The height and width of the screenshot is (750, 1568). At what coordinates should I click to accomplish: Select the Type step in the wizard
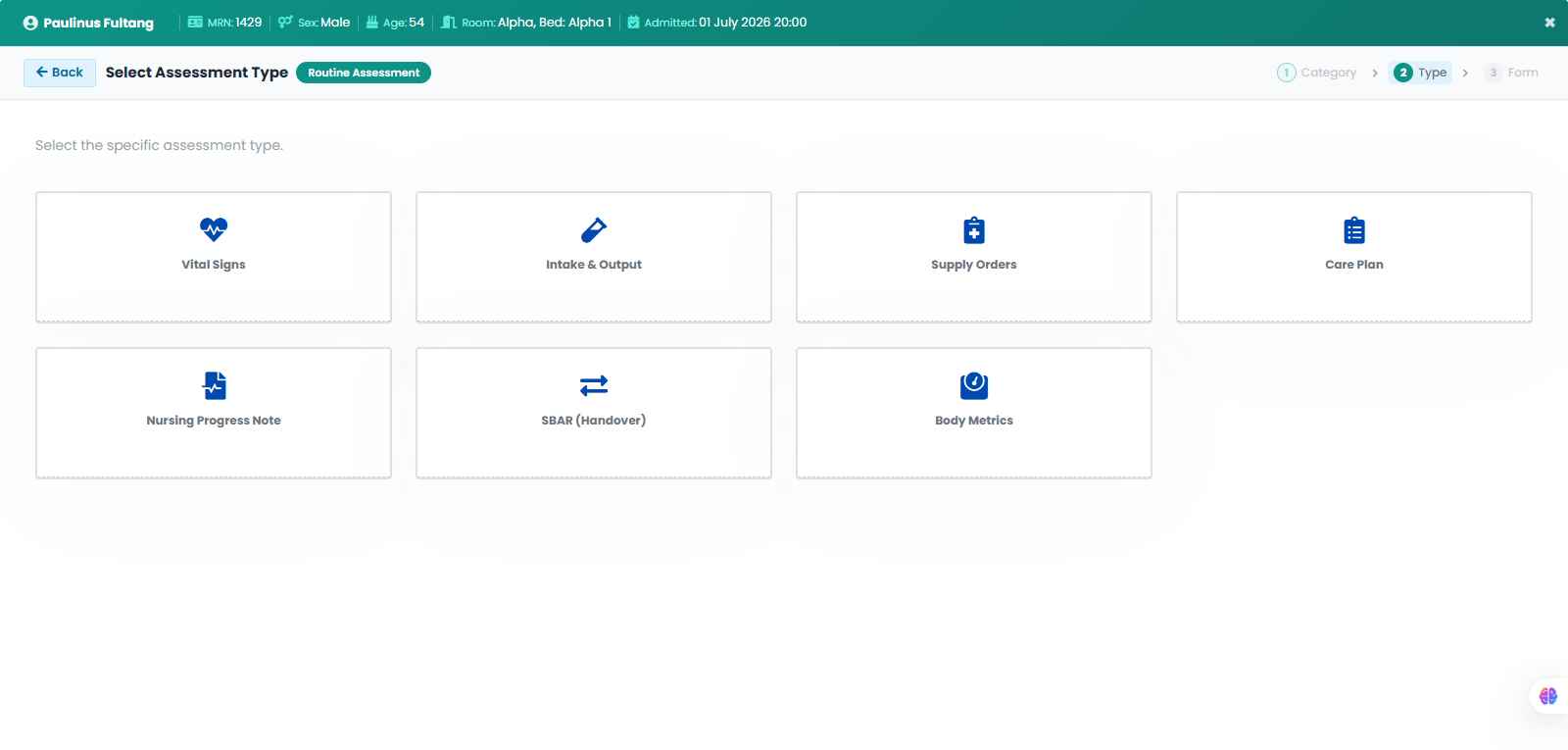[x=1420, y=73]
